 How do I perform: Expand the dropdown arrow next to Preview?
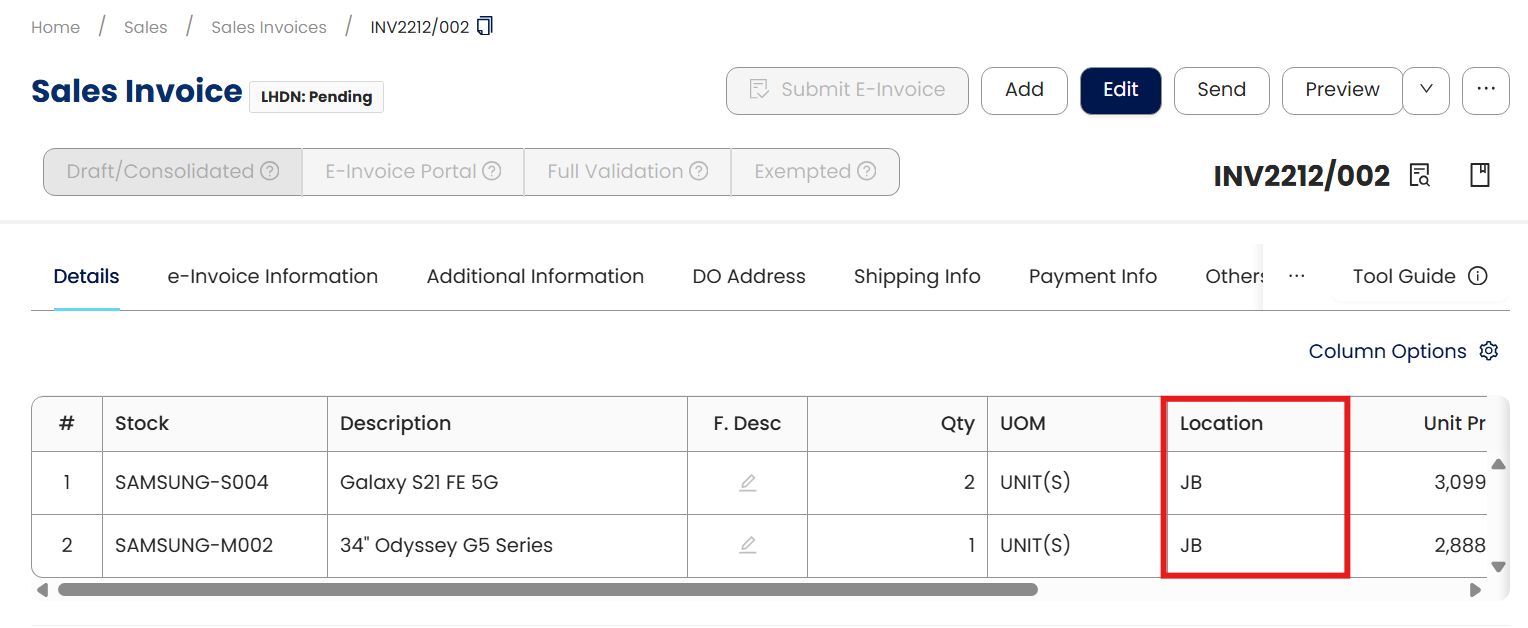click(x=1427, y=90)
